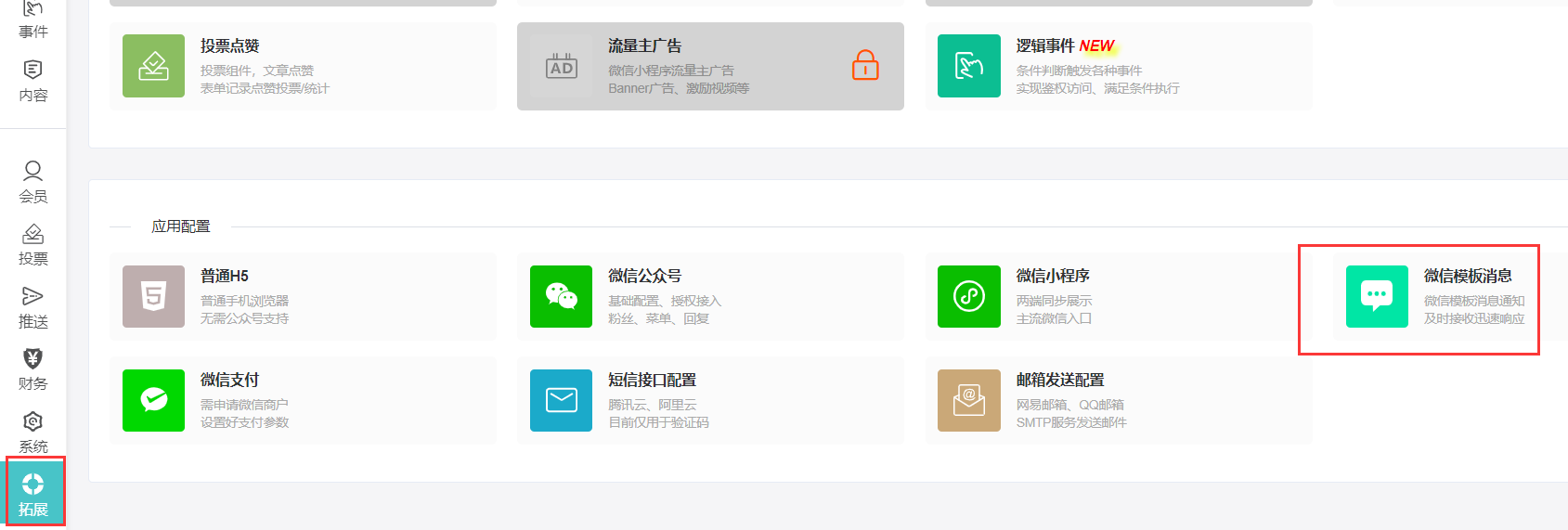
Task: Open 事件 in the sidebar
Action: click(33, 20)
